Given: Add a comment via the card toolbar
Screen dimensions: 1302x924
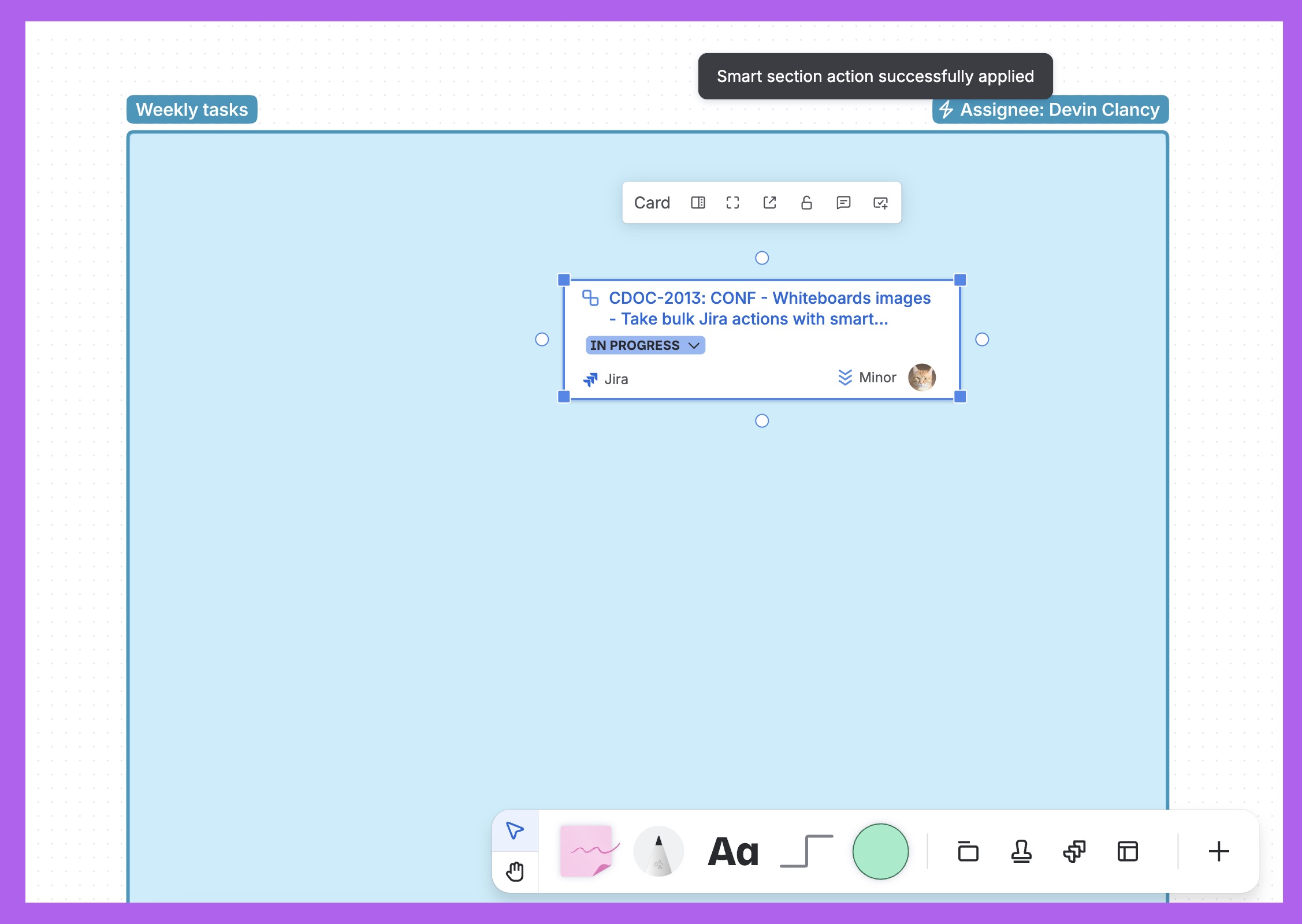Looking at the screenshot, I should coord(843,203).
